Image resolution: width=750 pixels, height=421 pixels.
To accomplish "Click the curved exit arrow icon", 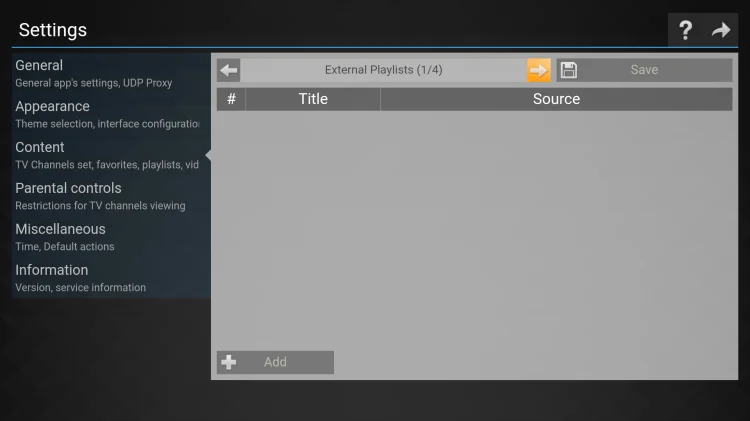I will [x=721, y=30].
